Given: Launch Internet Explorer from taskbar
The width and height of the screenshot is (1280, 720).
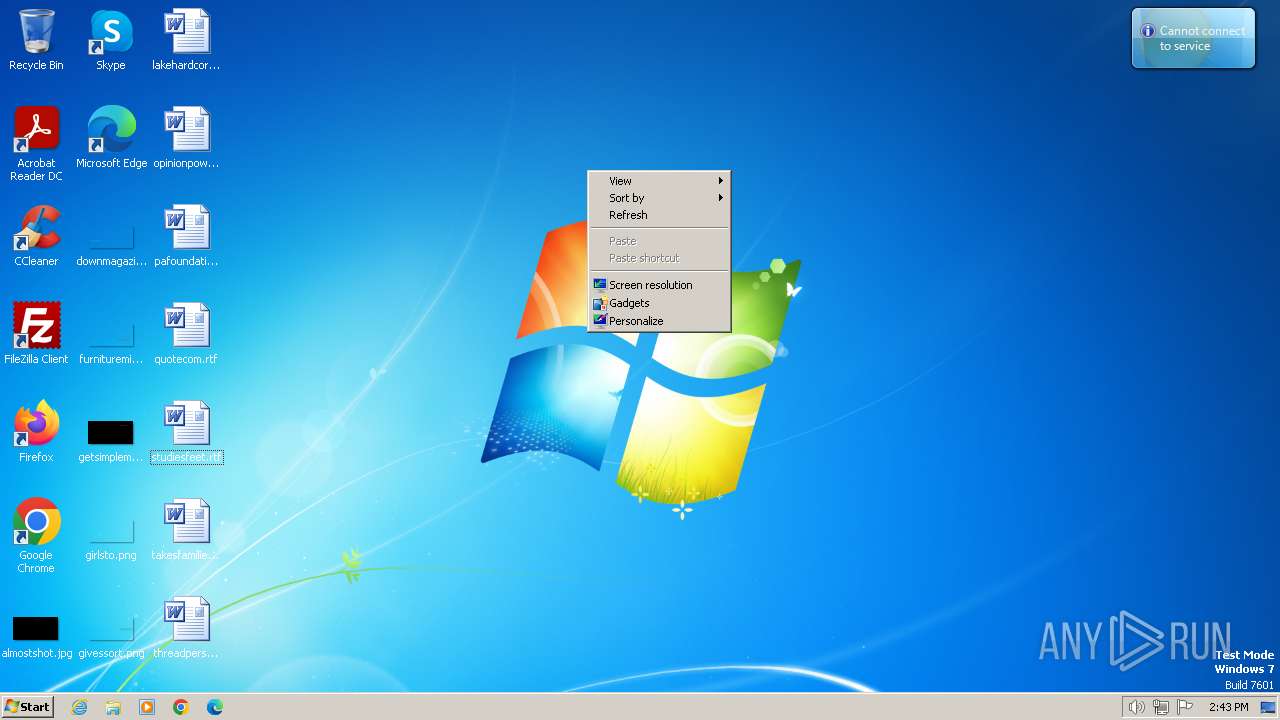Looking at the screenshot, I should click(79, 707).
